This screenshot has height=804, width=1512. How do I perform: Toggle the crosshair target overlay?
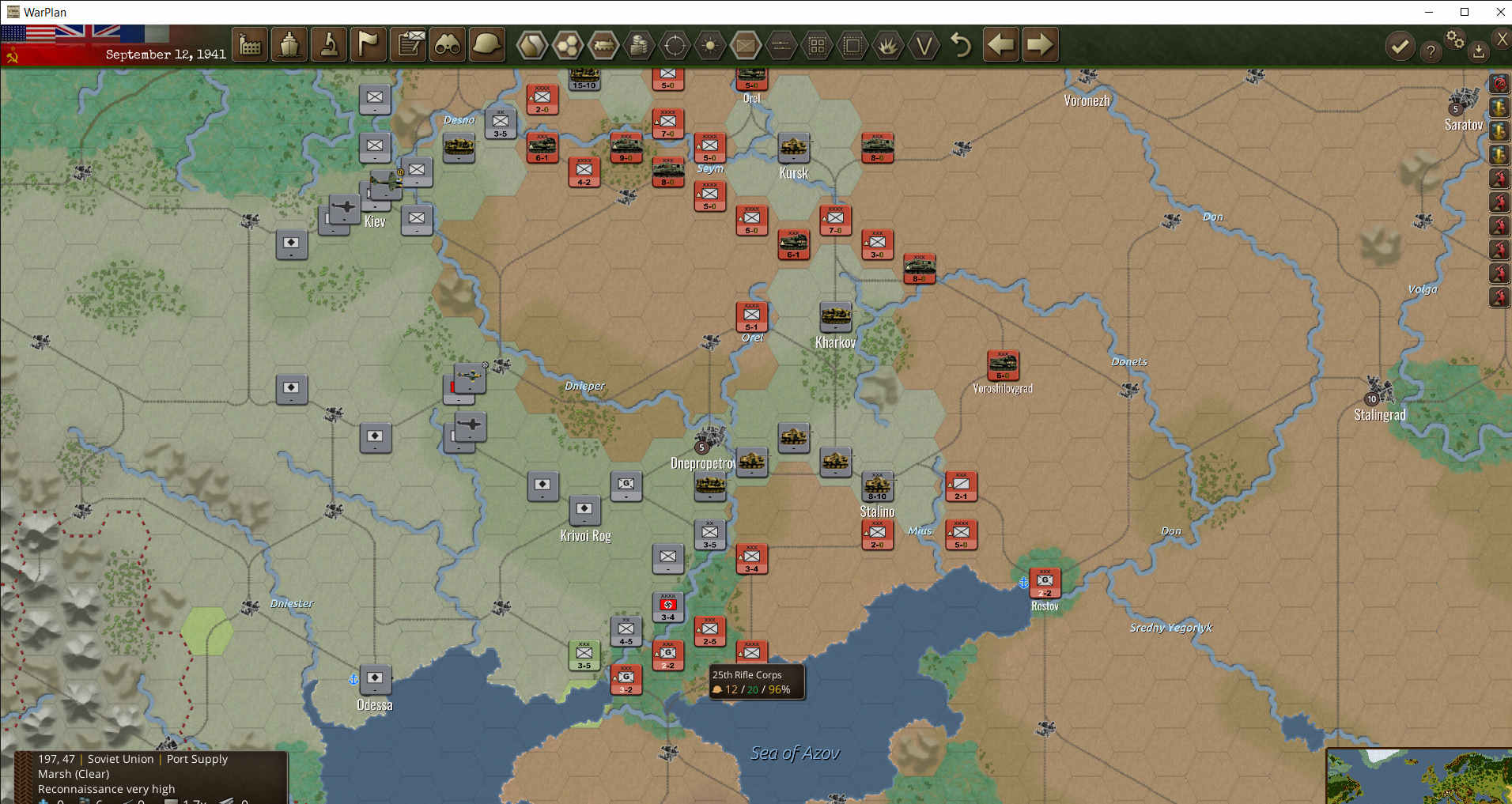[x=675, y=46]
